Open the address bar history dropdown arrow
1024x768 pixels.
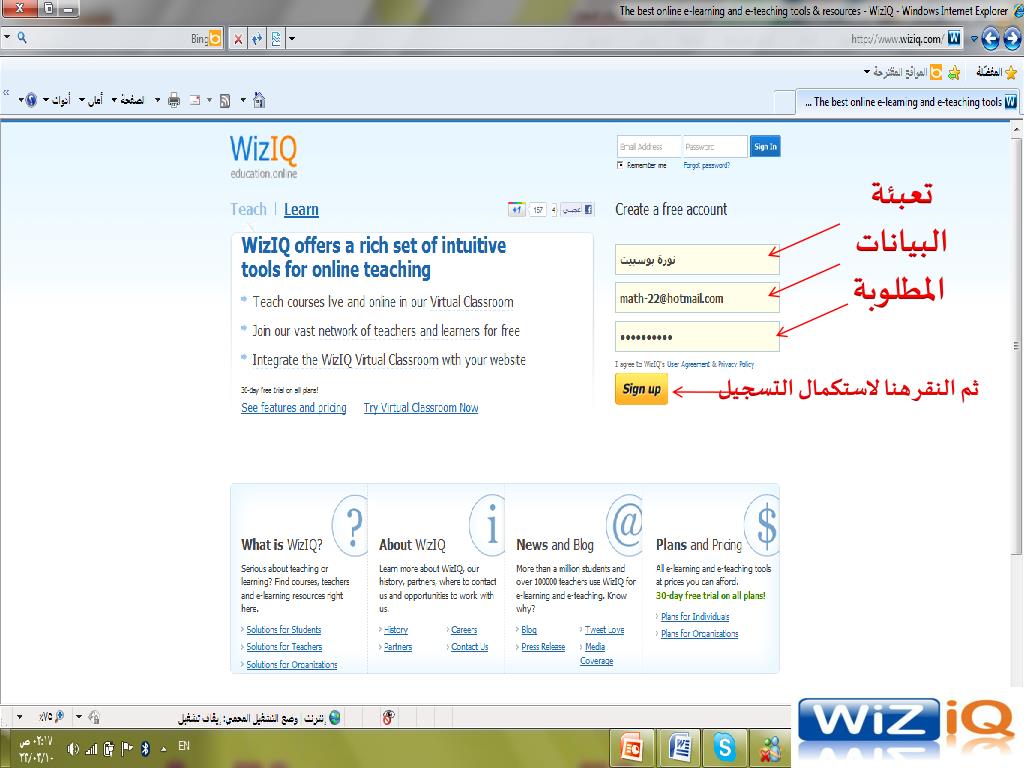[974, 39]
